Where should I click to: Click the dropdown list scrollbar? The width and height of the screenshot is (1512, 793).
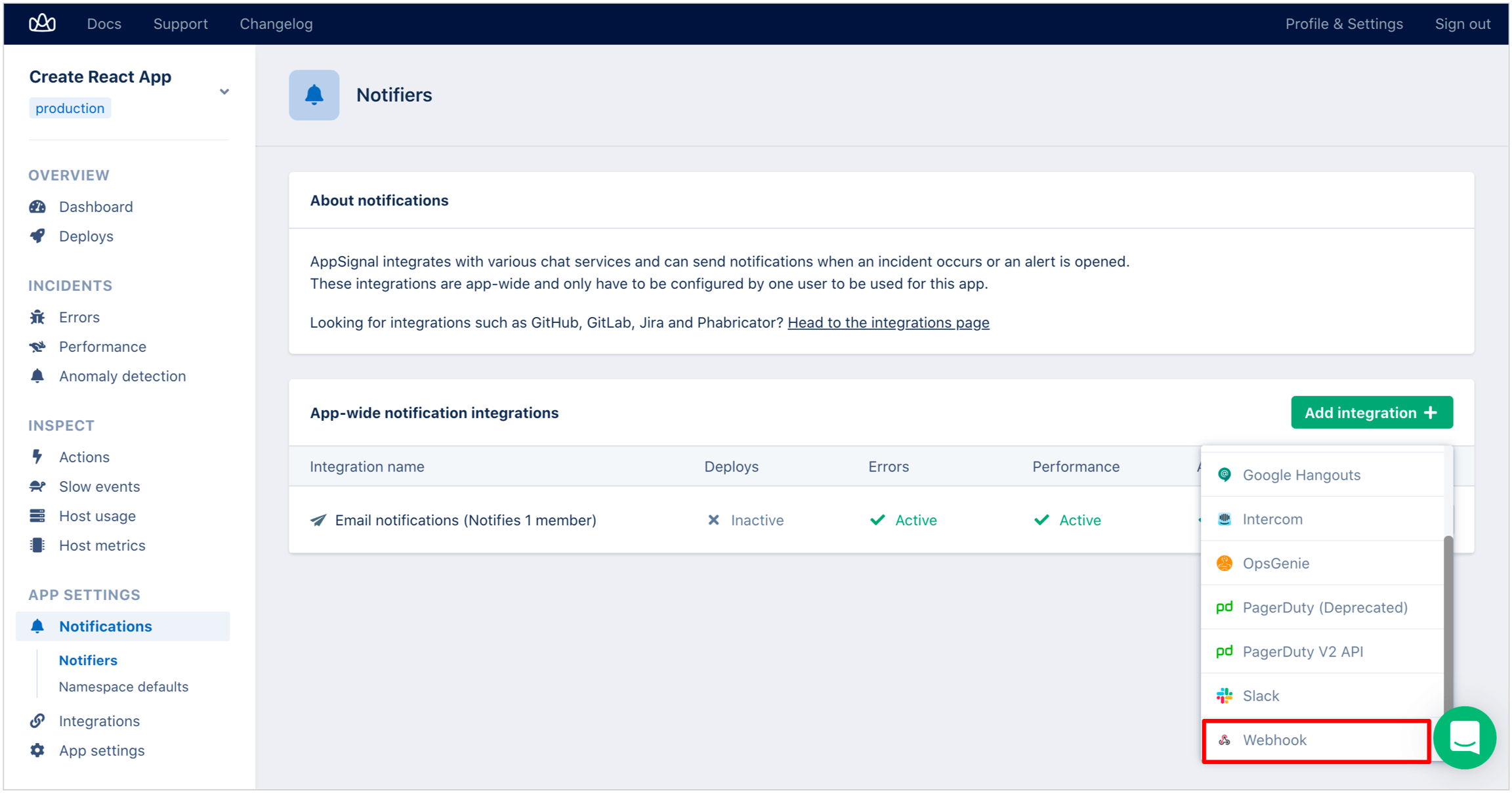coord(1448,624)
